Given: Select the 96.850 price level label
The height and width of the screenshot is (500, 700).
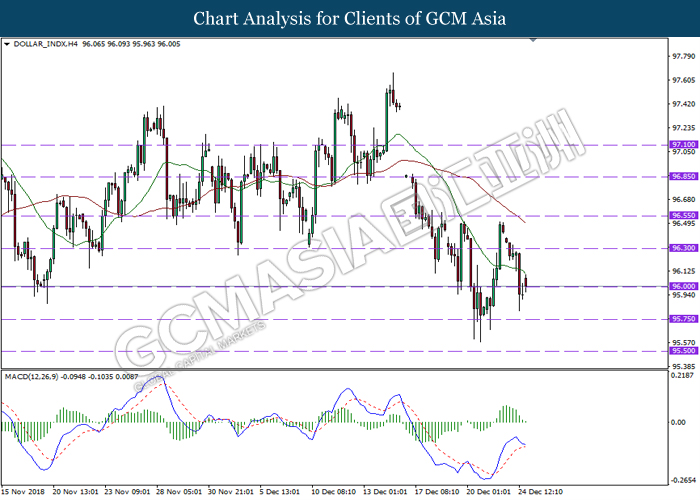Looking at the screenshot, I should [683, 176].
